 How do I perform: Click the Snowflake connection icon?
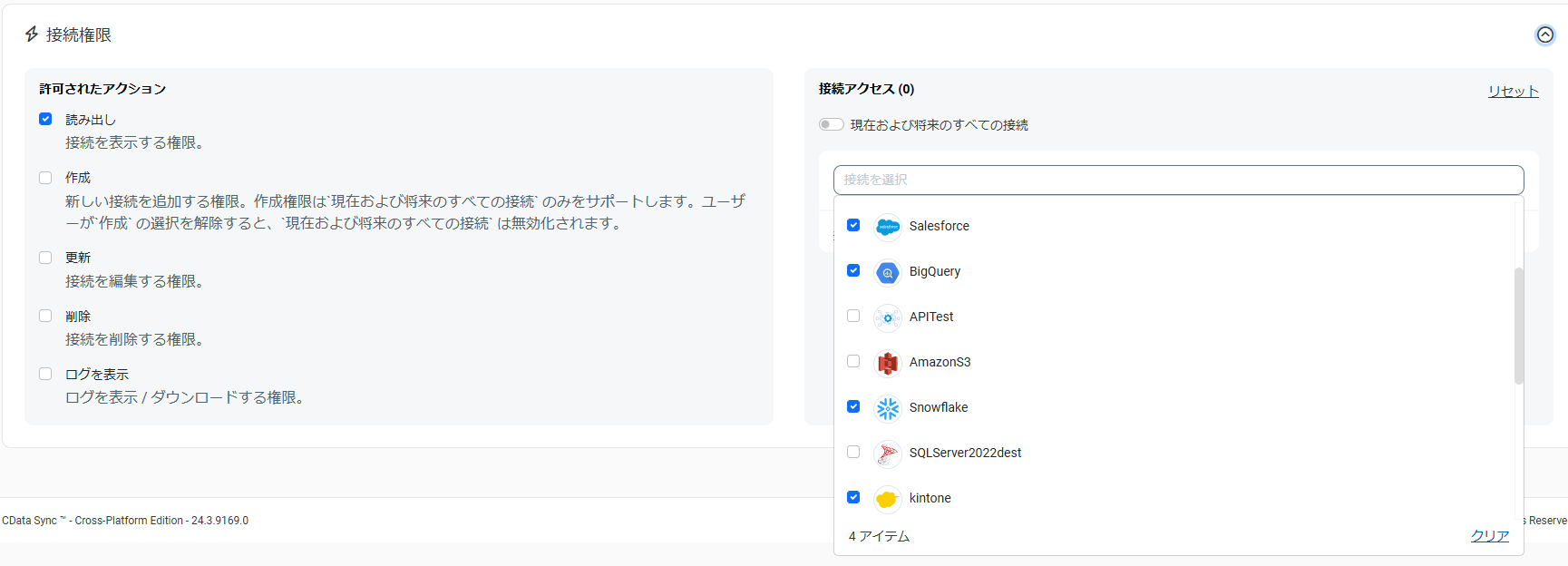887,408
